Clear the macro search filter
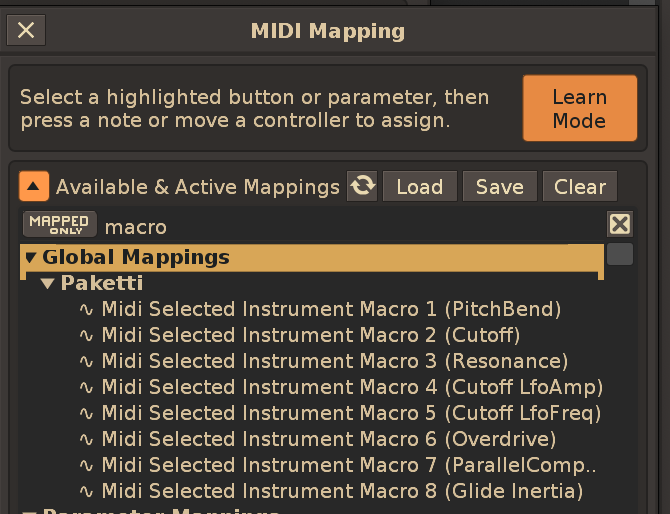 pyautogui.click(x=620, y=224)
